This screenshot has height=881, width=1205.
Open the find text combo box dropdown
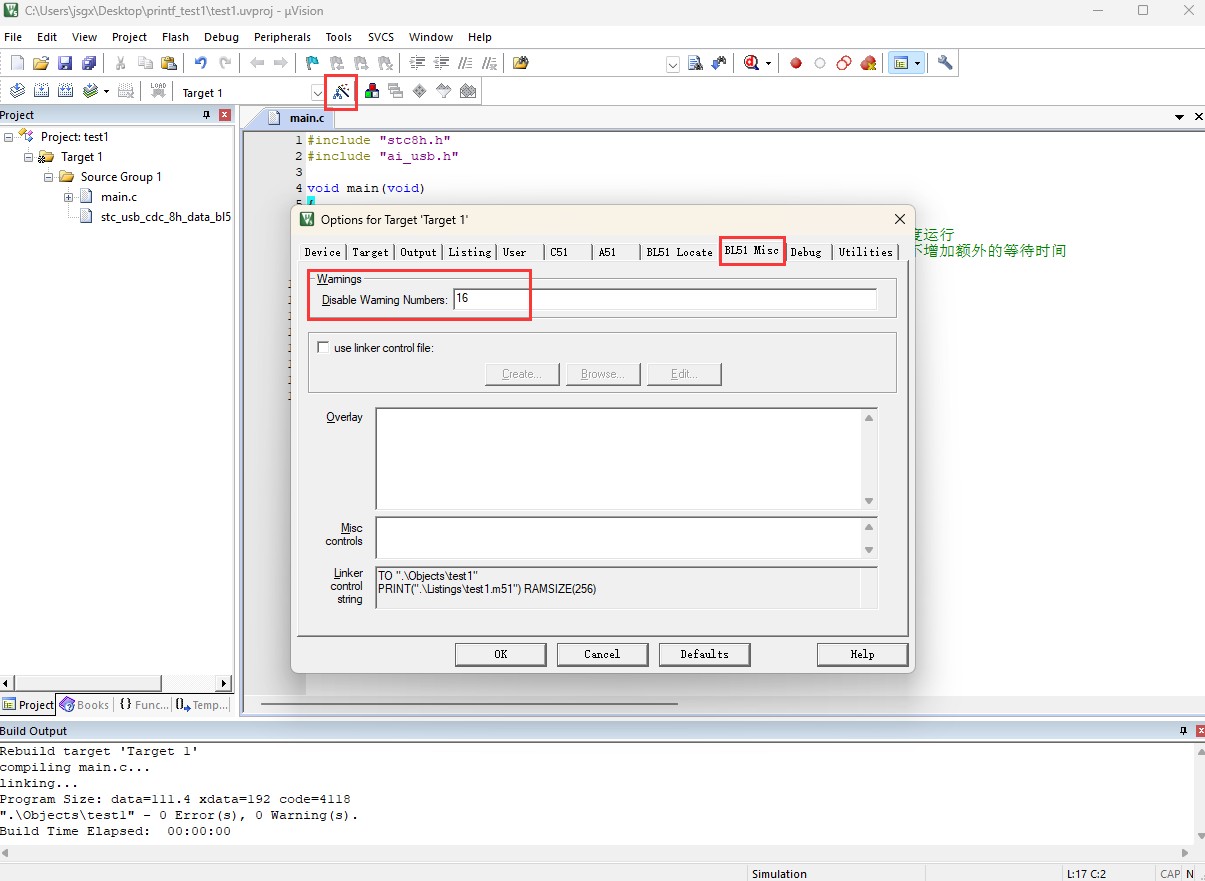coord(673,64)
